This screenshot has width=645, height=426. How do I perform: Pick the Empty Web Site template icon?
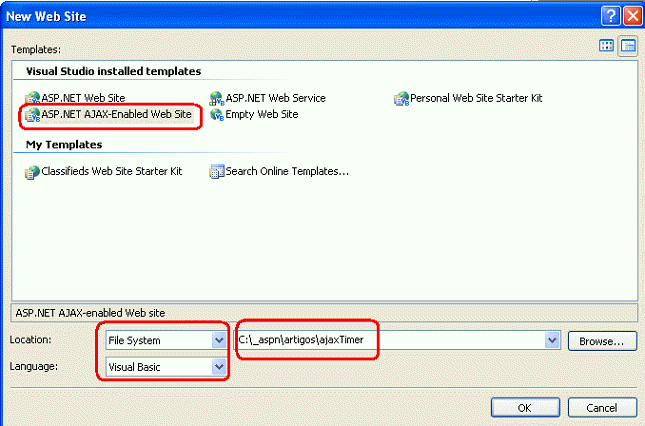(216, 114)
